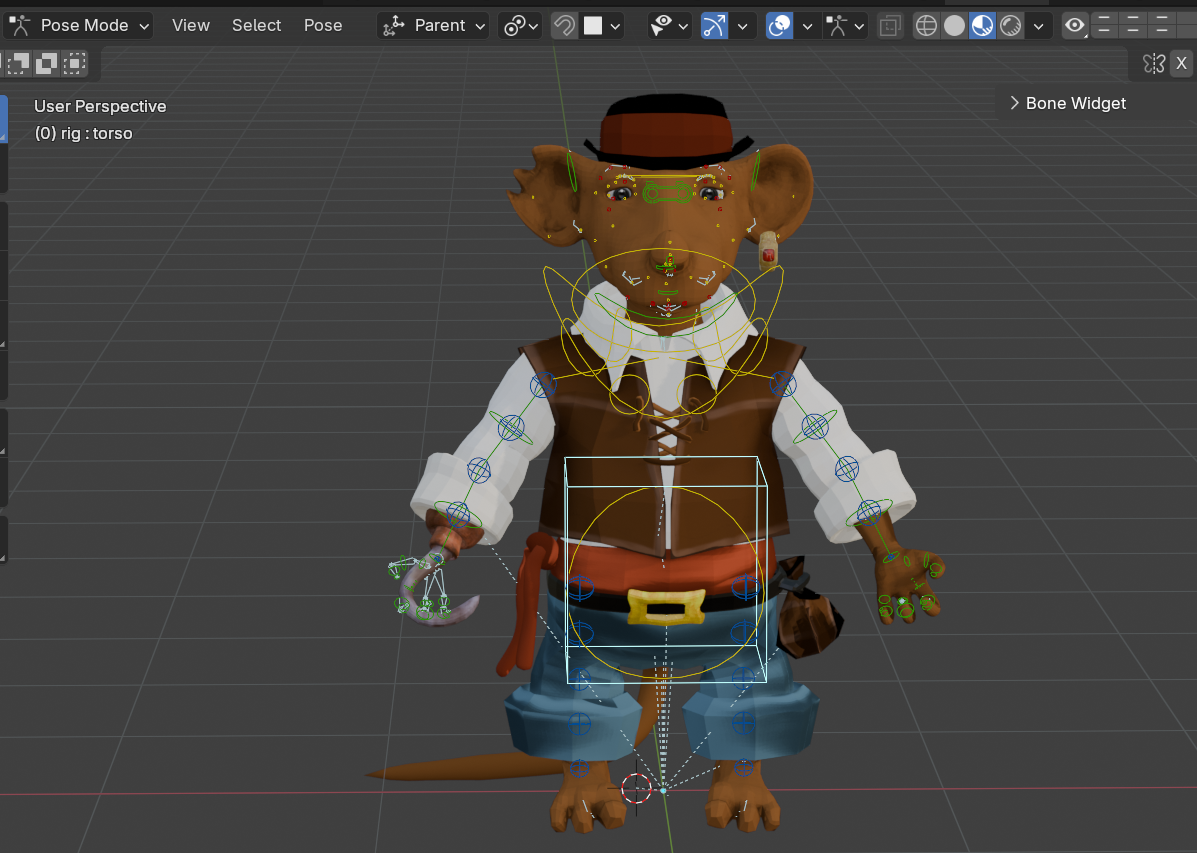
Task: Select rendered viewport shading
Action: pyautogui.click(x=1011, y=26)
